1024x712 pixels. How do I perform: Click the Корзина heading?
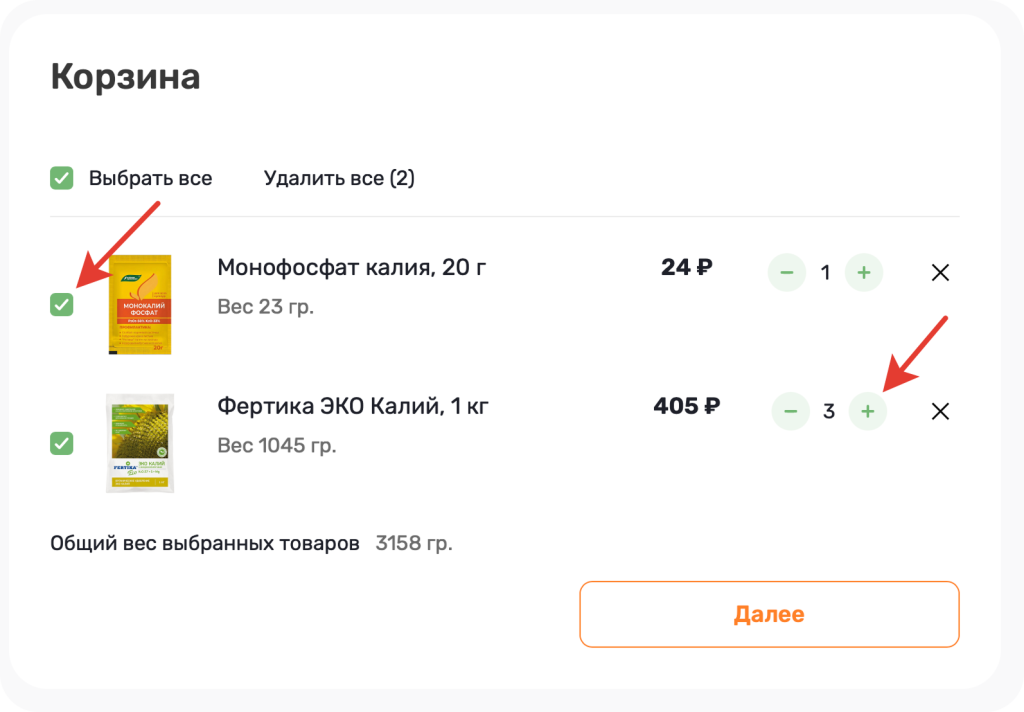[x=126, y=77]
